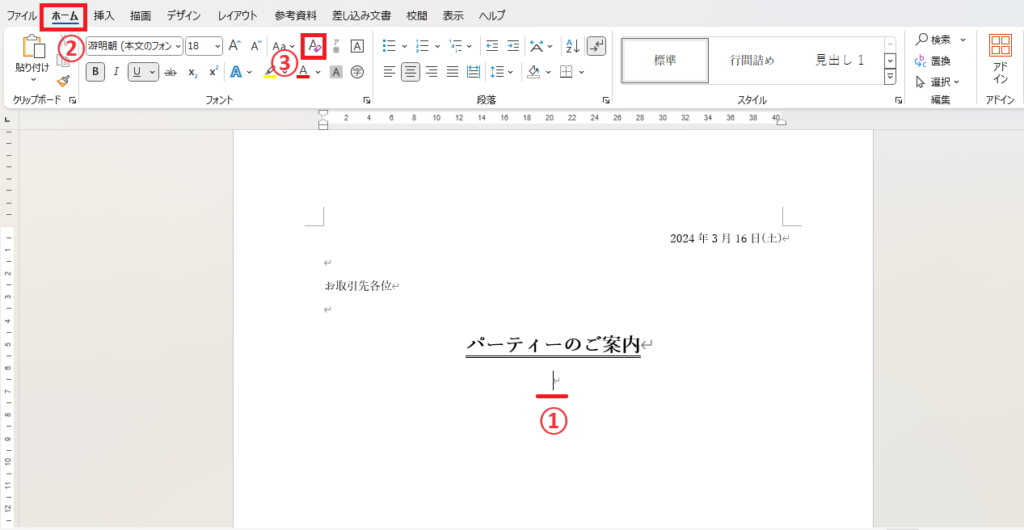The width and height of the screenshot is (1024, 530).
Task: Open the Paragraph (段落) dialog launcher
Action: click(x=606, y=100)
